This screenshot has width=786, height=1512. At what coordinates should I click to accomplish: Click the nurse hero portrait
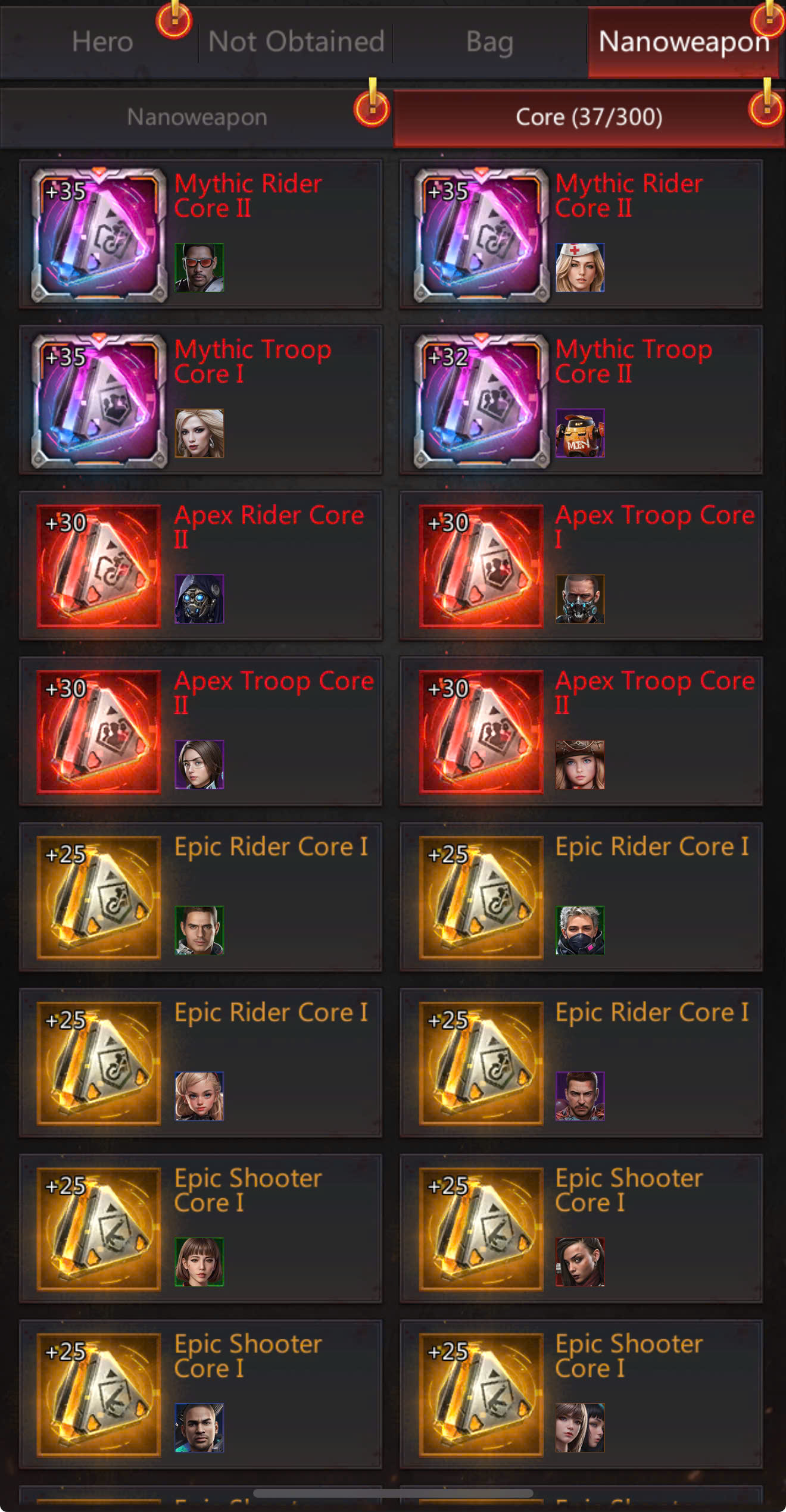[x=580, y=267]
